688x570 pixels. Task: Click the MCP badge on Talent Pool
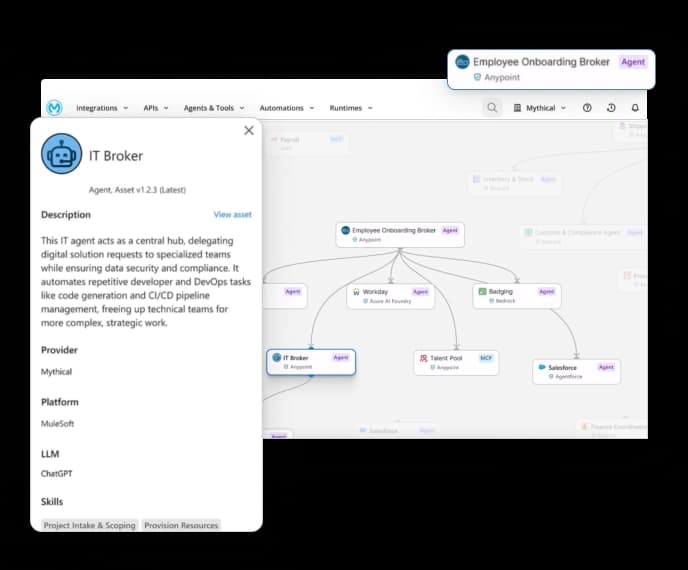click(x=486, y=358)
